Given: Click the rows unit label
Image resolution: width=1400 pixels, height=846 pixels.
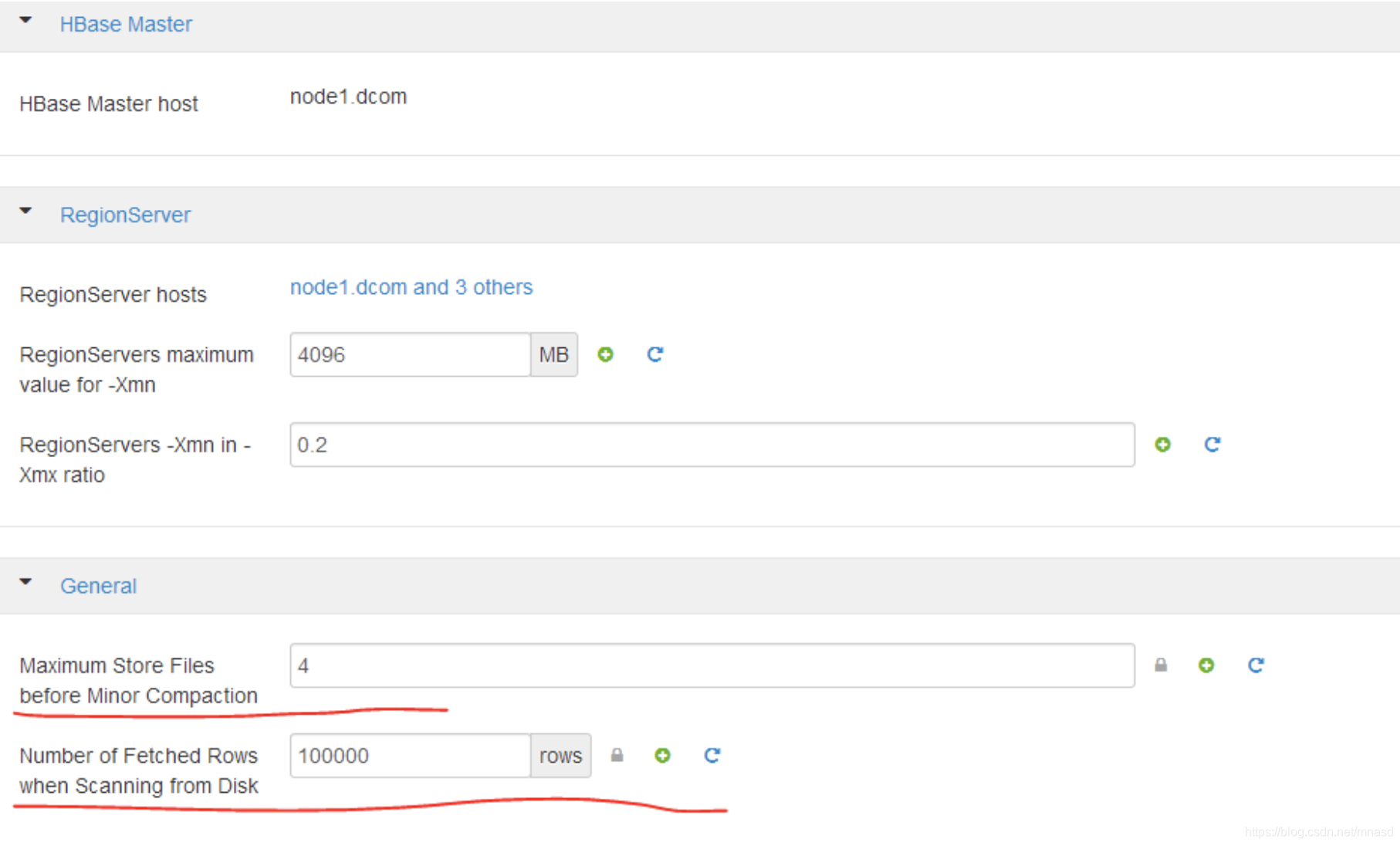Looking at the screenshot, I should 561,756.
